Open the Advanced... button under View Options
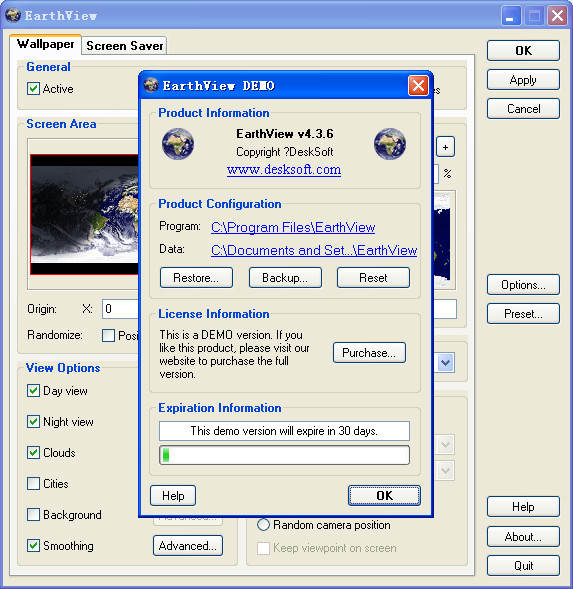Viewport: 573px width, 589px height. (188, 545)
